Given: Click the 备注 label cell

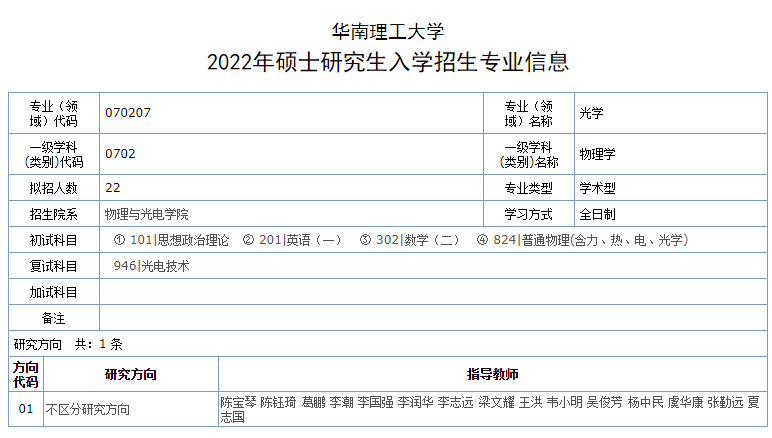Looking at the screenshot, I should click(54, 318).
